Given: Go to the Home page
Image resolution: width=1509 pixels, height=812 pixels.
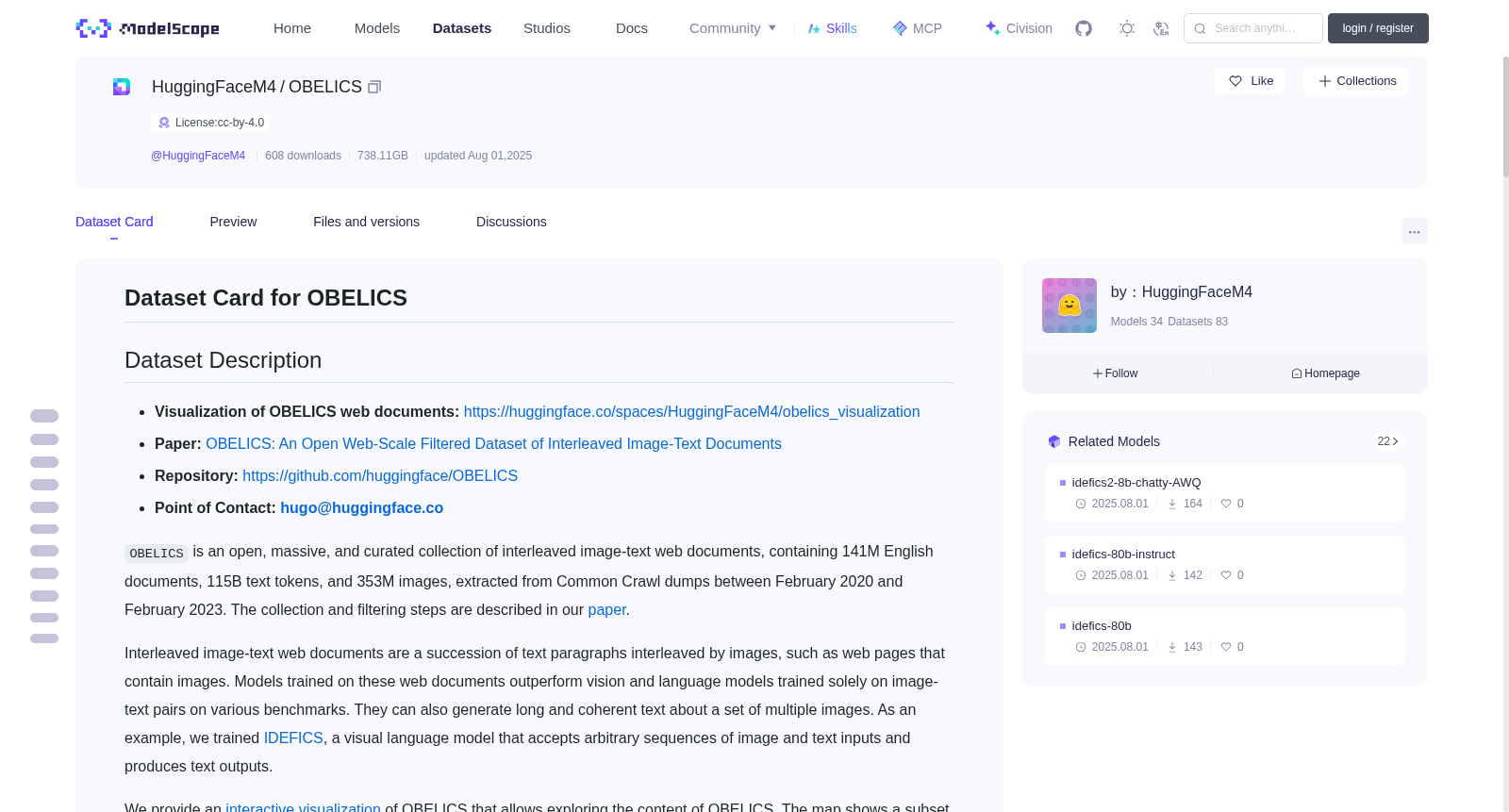Looking at the screenshot, I should pyautogui.click(x=292, y=28).
